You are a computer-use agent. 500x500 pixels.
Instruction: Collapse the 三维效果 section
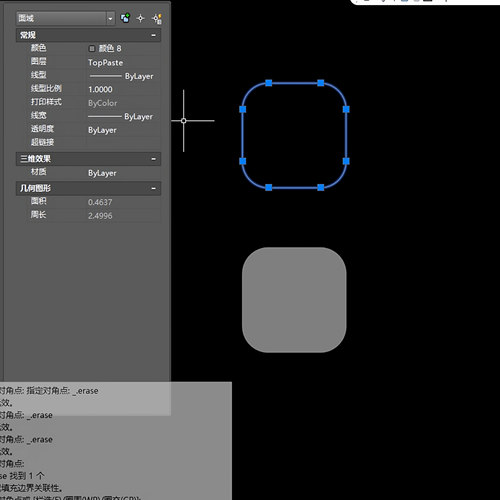pyautogui.click(x=153, y=159)
